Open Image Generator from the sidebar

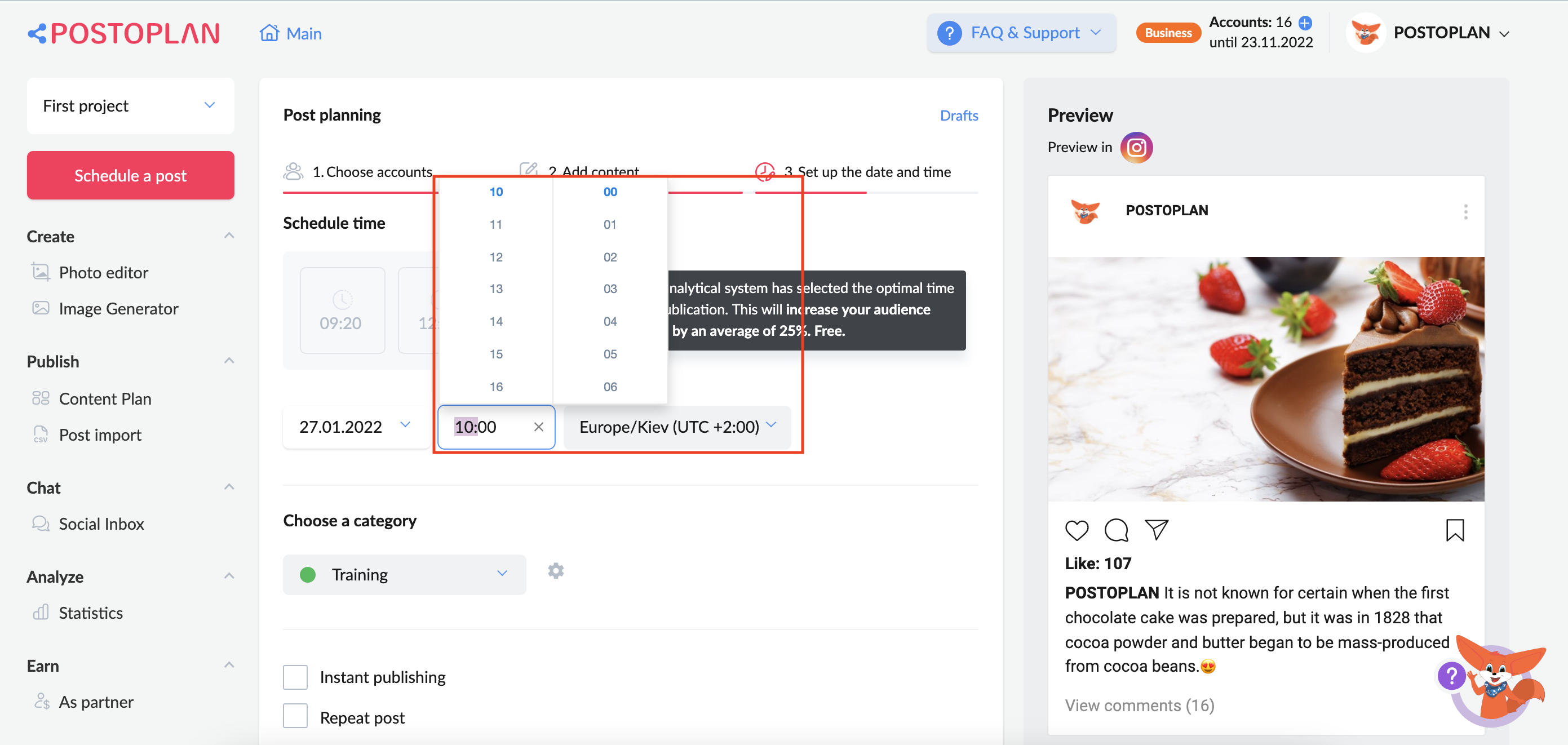tap(119, 309)
